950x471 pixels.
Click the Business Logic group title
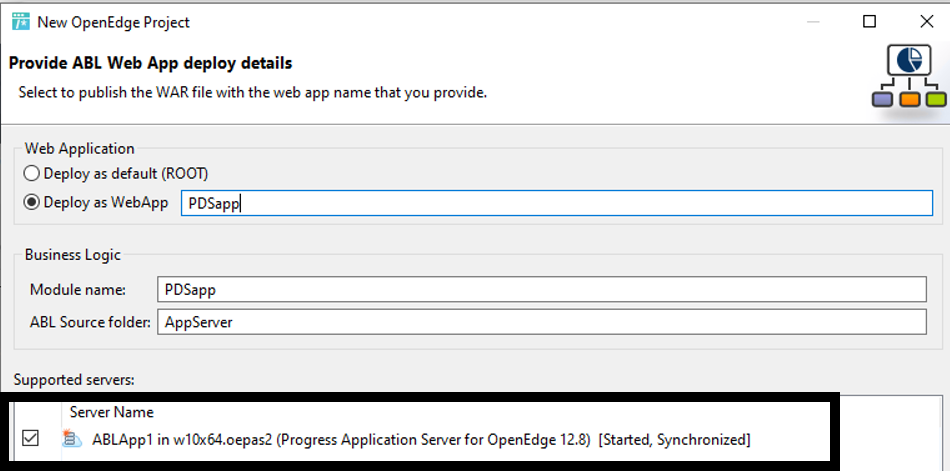[x=73, y=255]
